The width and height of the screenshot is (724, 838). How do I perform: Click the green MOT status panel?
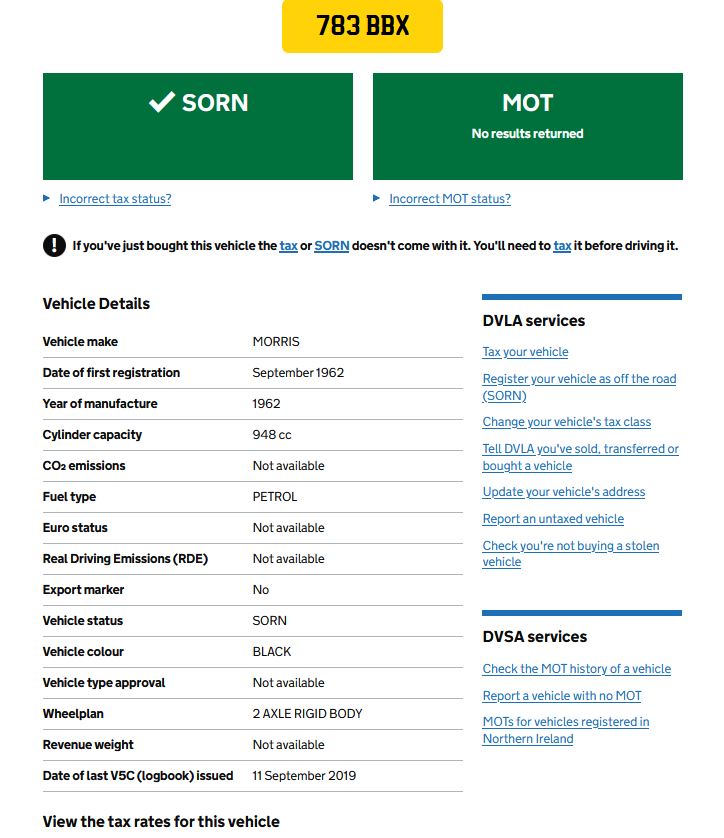click(527, 126)
